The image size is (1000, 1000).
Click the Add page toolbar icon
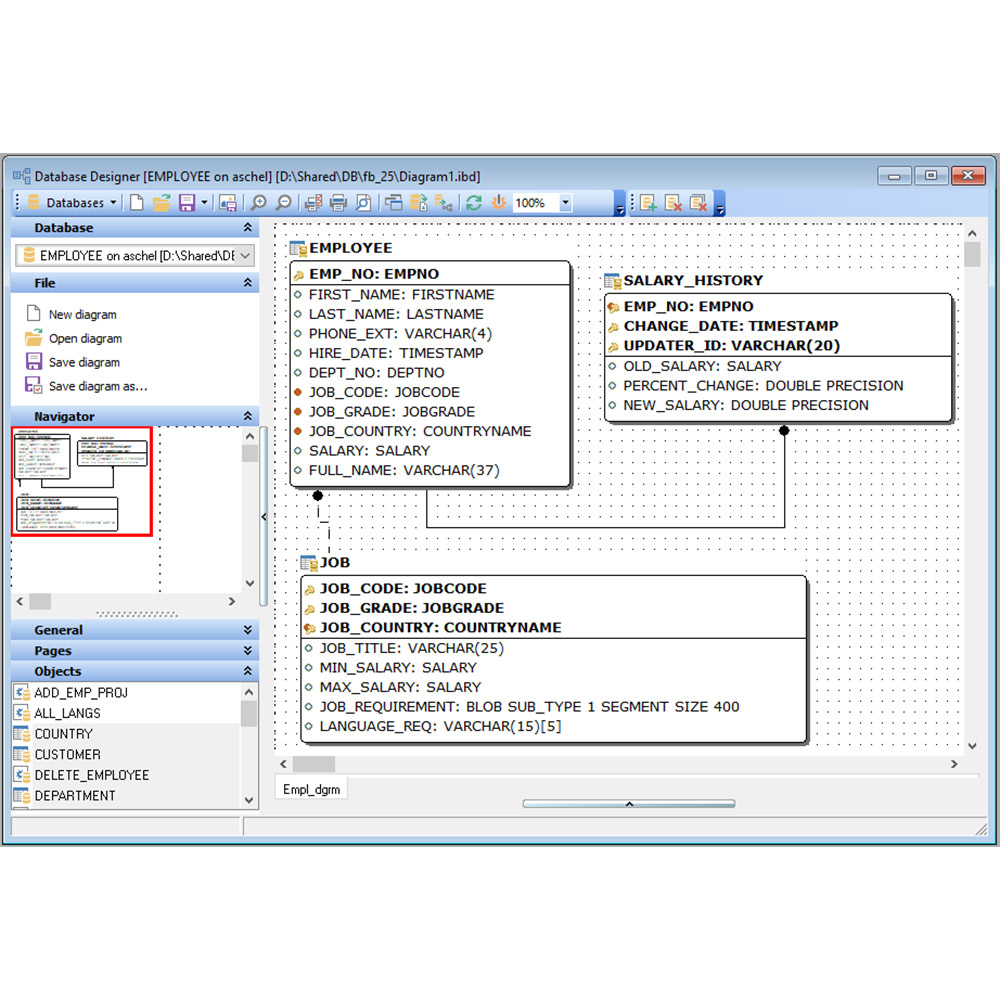tap(649, 203)
